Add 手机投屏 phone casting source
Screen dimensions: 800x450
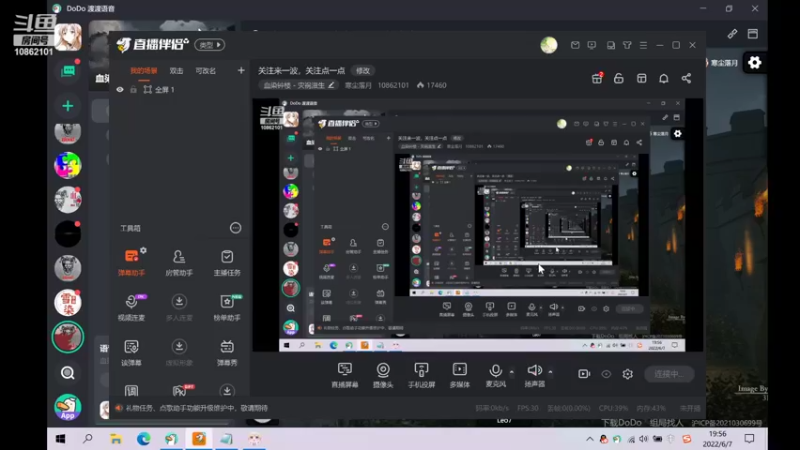pyautogui.click(x=421, y=375)
